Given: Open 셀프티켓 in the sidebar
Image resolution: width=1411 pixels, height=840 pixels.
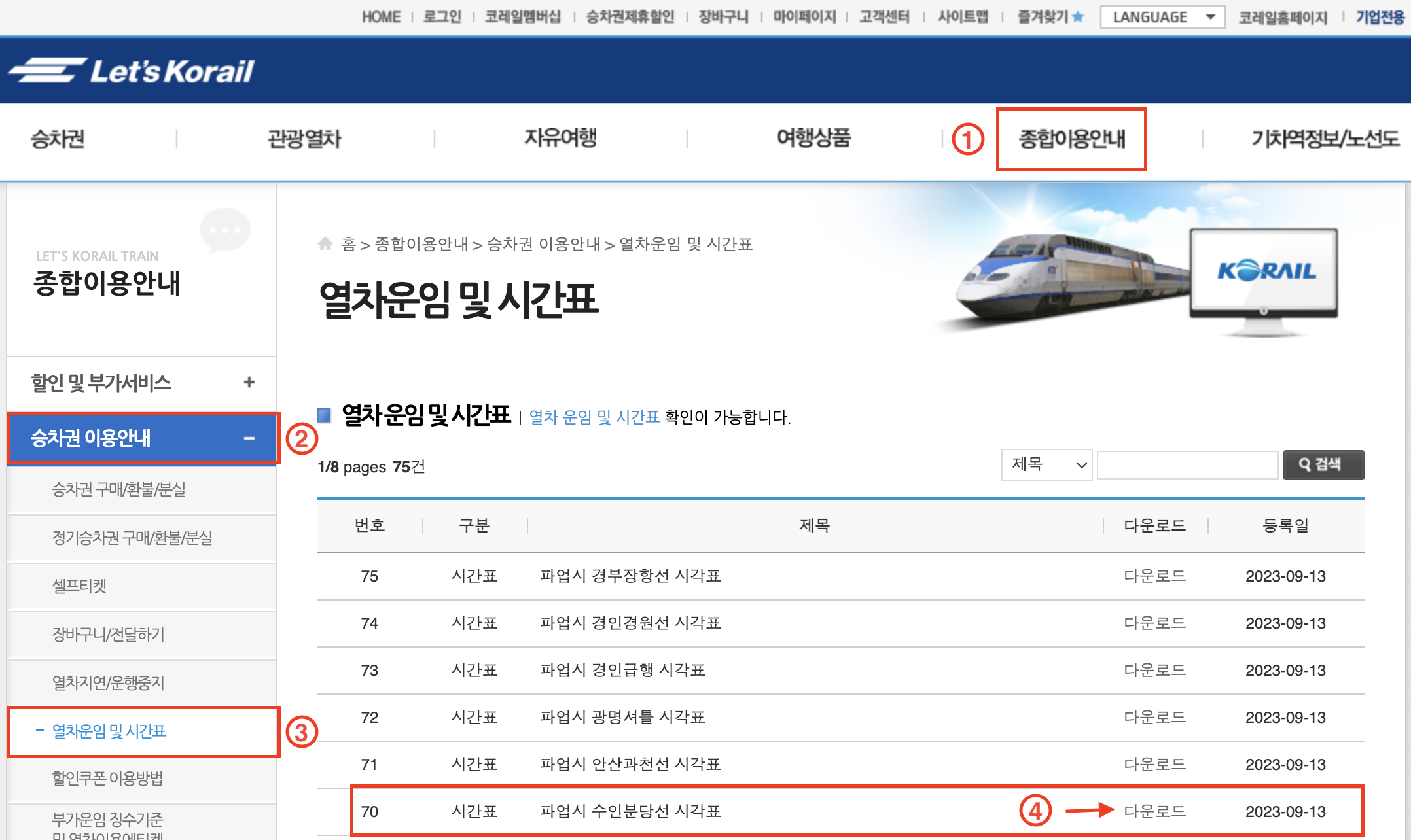Looking at the screenshot, I should click(79, 586).
